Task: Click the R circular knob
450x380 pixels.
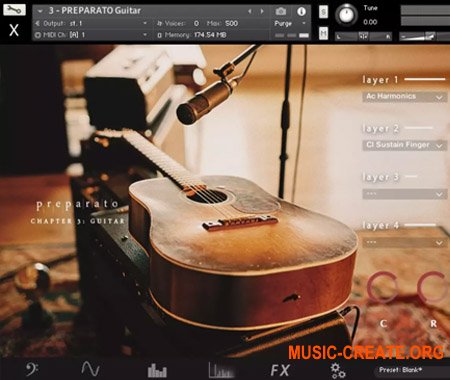Action: tap(433, 288)
